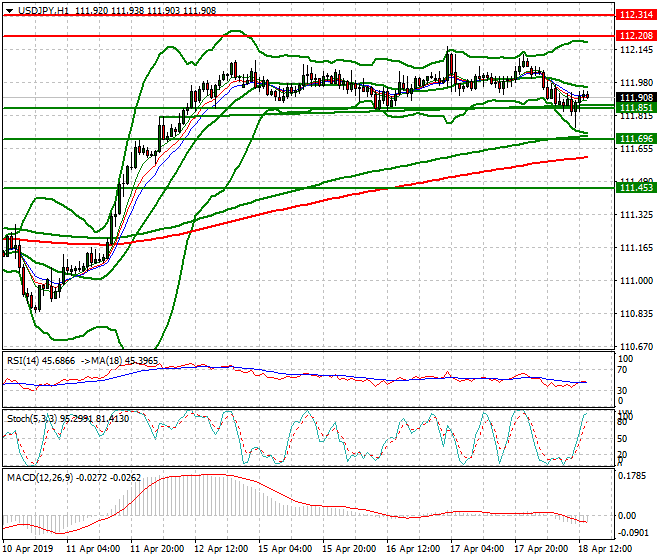The image size is (660, 560).
Task: Select the 15 Apr 20:00 time label
Action: coord(349,549)
